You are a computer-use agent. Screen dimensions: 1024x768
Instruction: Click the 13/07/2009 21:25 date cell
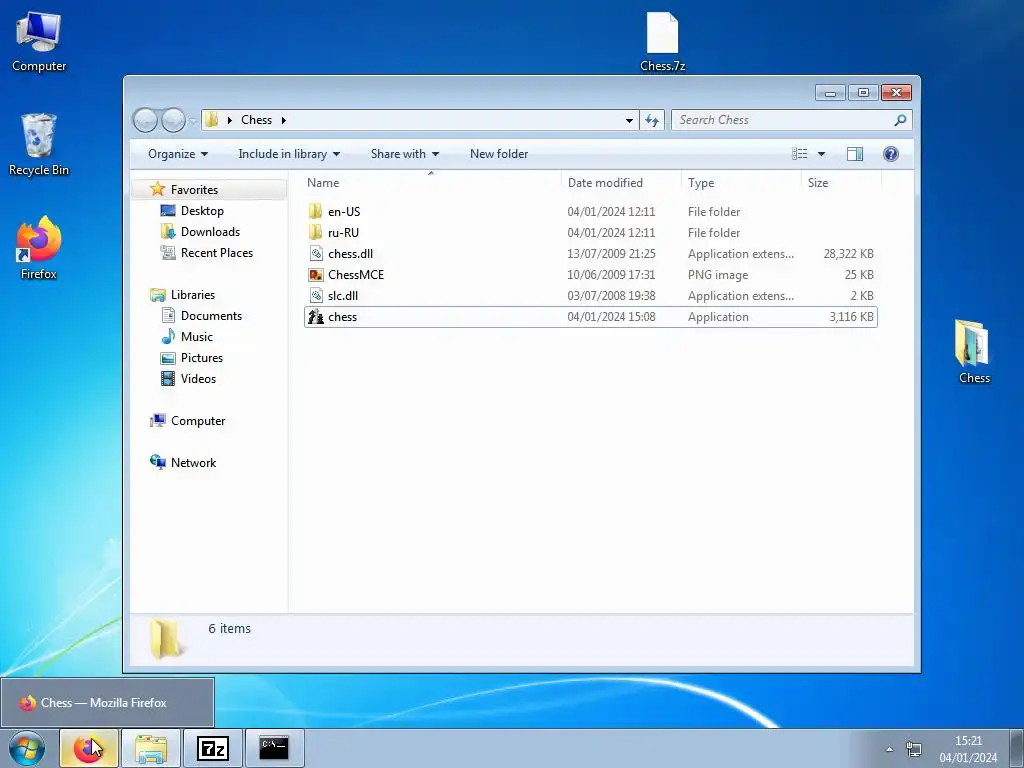[x=611, y=253]
